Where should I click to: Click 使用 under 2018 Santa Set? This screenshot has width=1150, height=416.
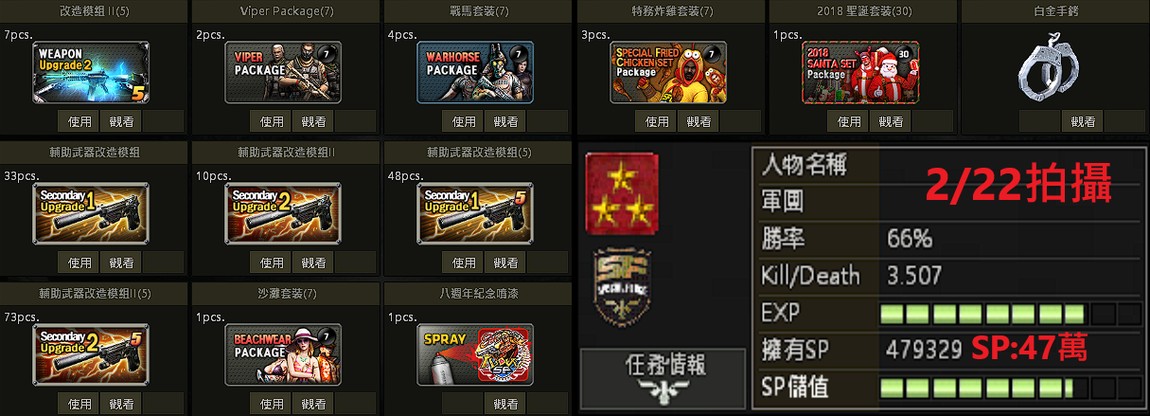(x=849, y=121)
